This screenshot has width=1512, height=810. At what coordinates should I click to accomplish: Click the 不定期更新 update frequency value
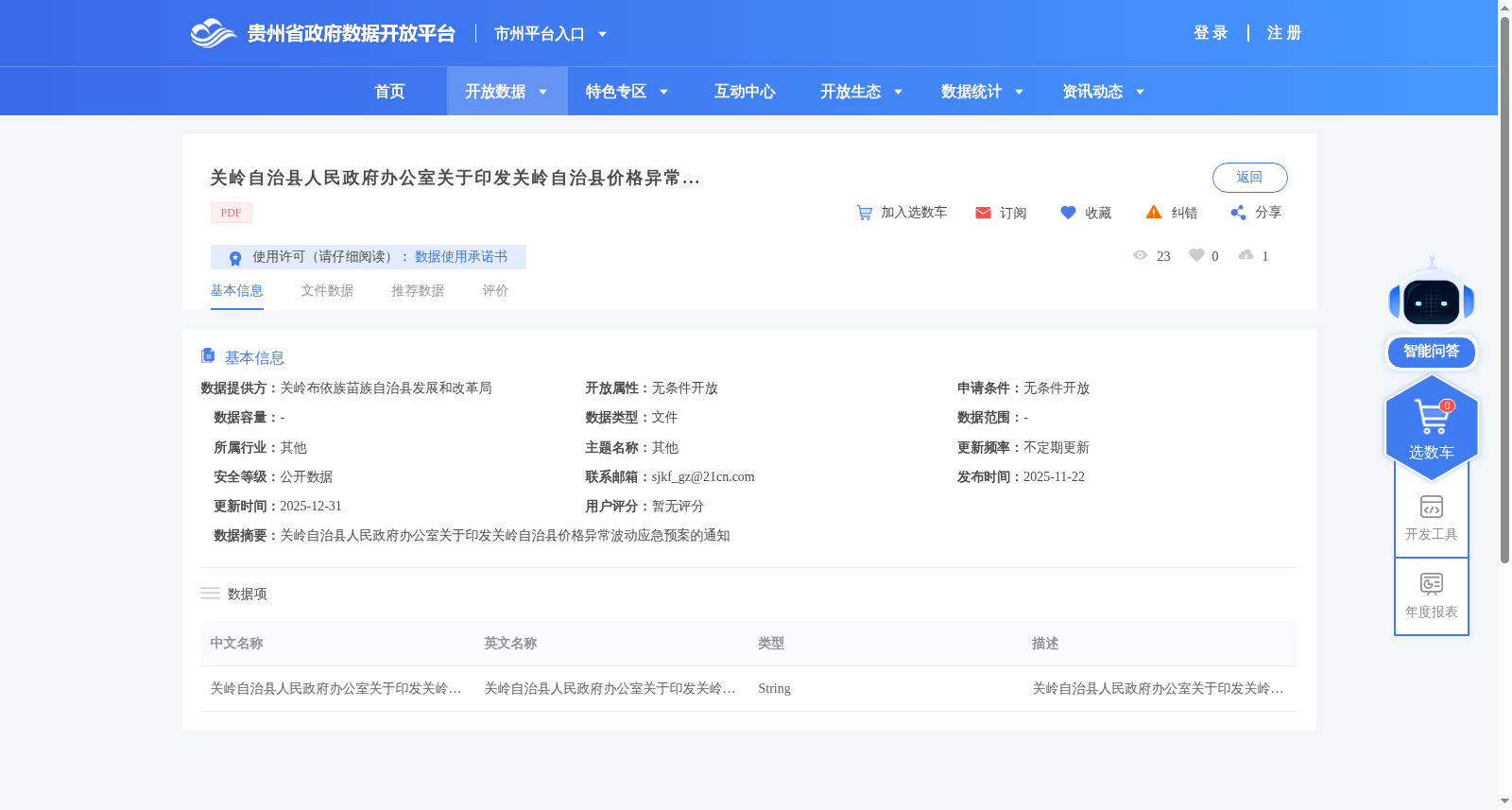pos(1057,447)
